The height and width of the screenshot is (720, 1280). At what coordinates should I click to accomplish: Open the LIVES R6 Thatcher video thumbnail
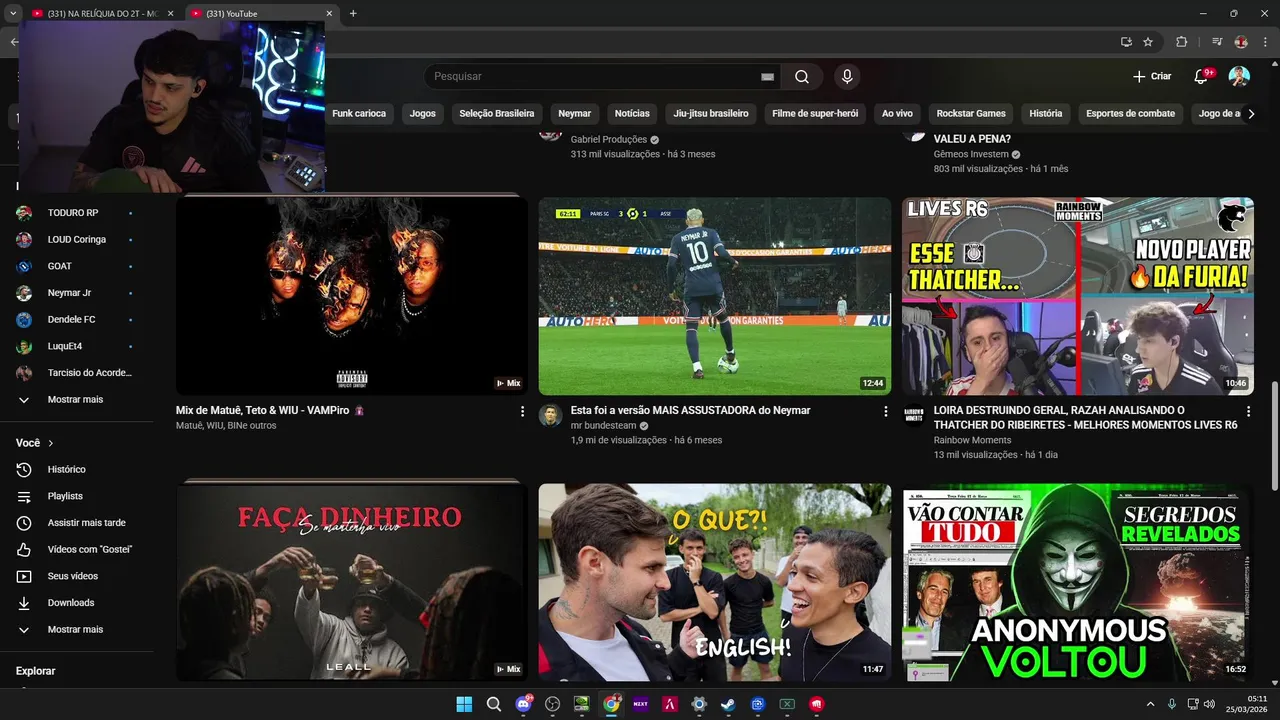(1078, 296)
